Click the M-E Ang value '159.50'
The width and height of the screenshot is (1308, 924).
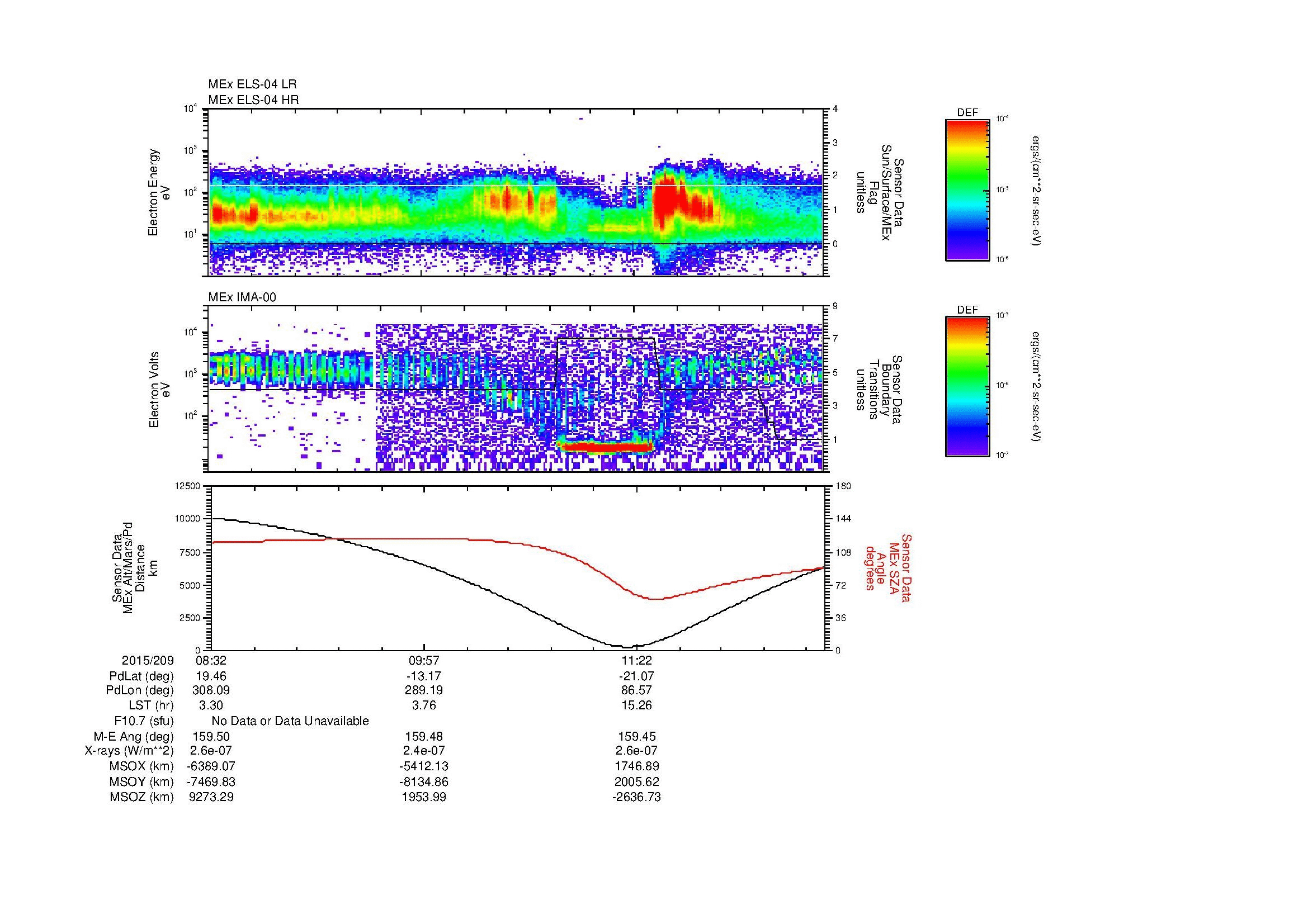(211, 737)
